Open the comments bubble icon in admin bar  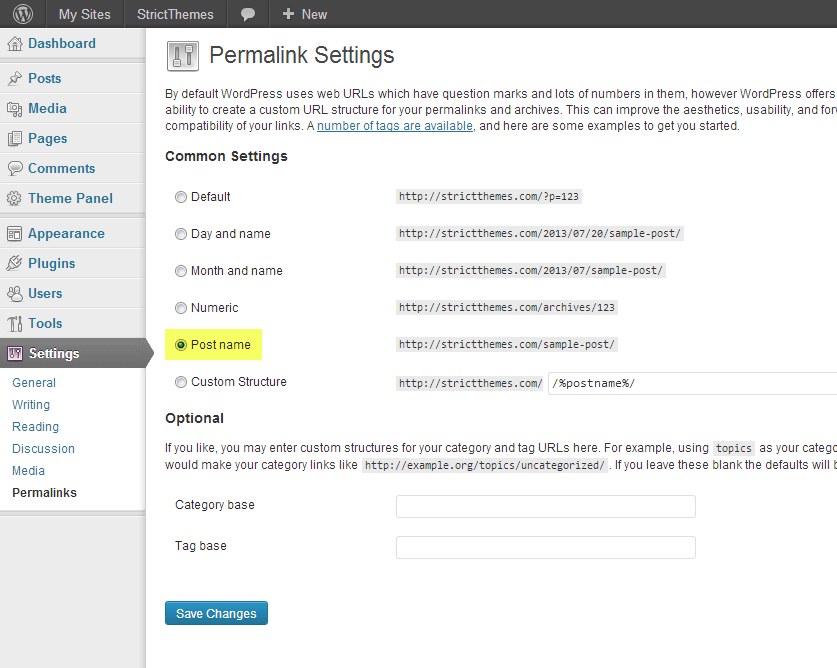pyautogui.click(x=248, y=14)
